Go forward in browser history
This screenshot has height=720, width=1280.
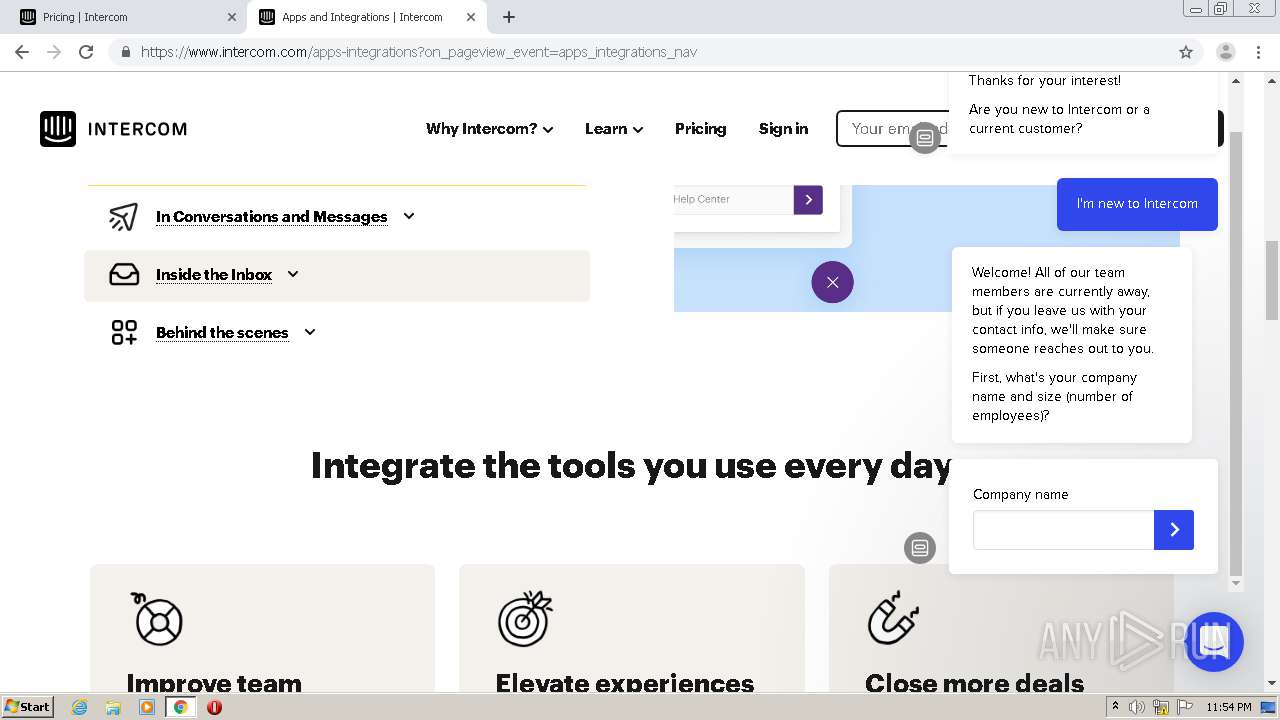pos(54,52)
